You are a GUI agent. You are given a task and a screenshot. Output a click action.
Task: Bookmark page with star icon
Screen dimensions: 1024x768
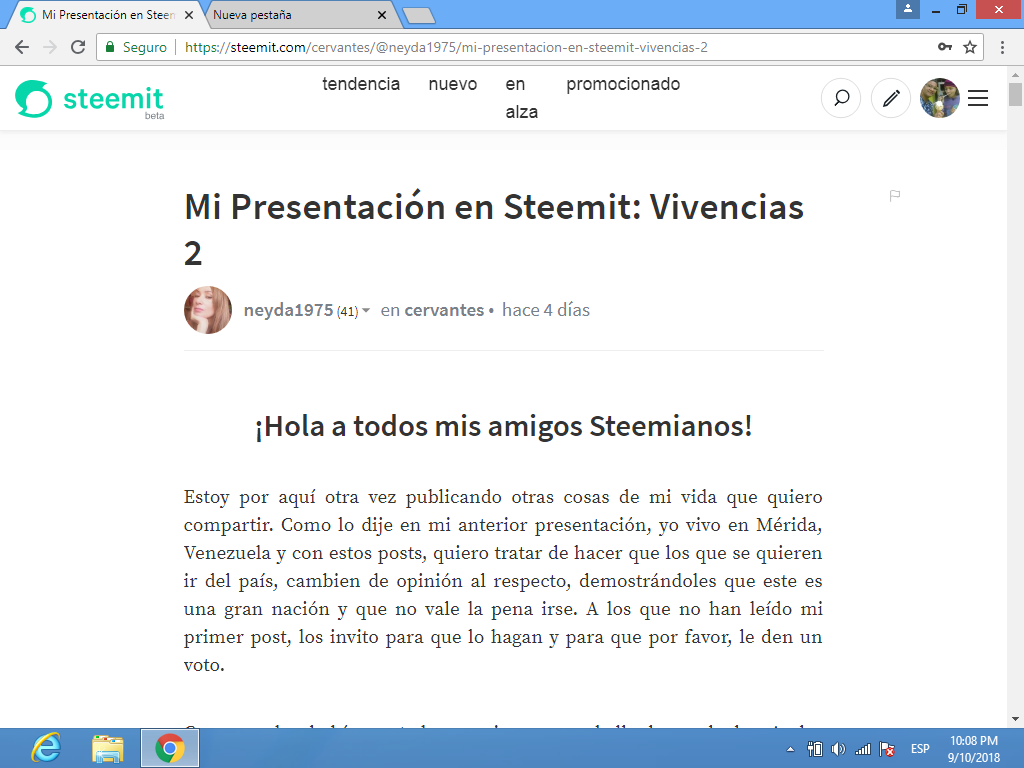pos(970,47)
